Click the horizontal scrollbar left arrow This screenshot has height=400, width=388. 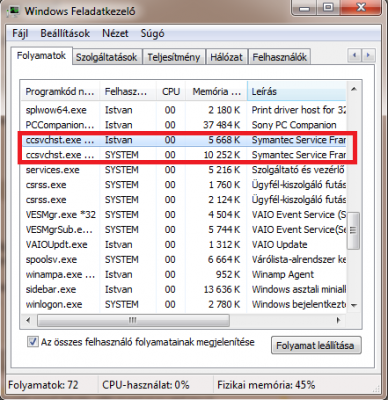click(28, 320)
